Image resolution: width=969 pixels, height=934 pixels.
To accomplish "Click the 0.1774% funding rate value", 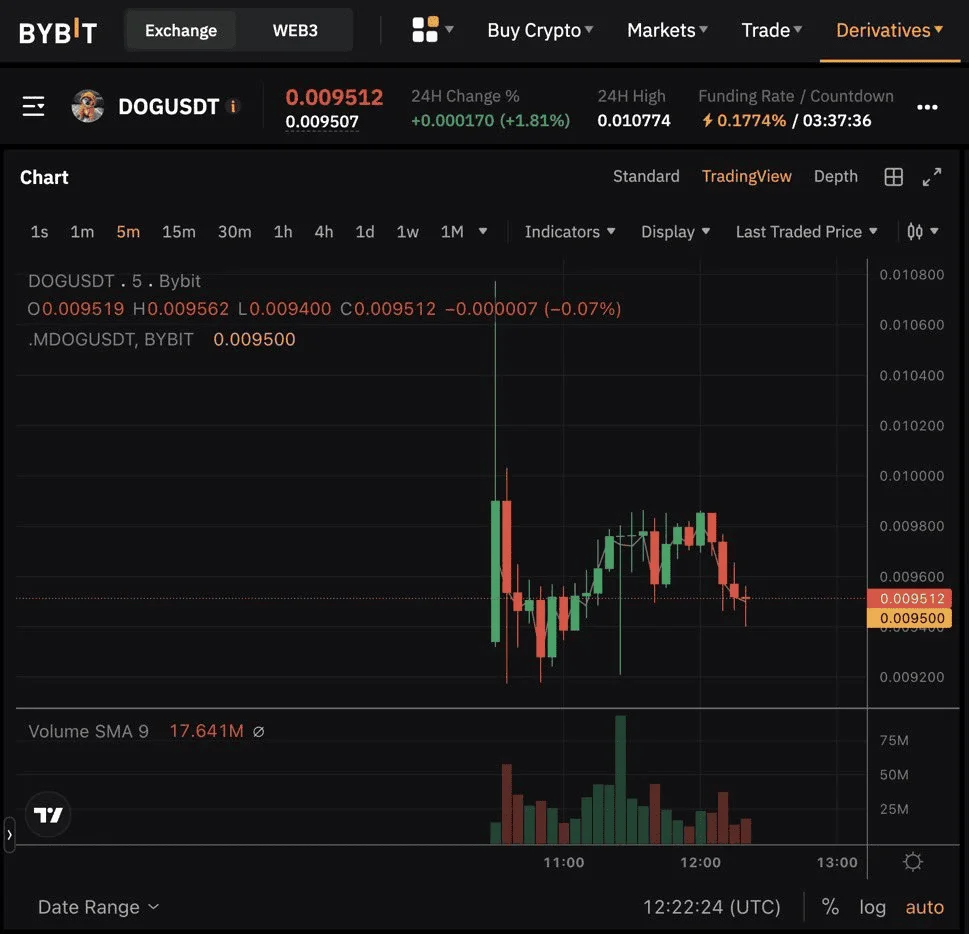I will (751, 121).
